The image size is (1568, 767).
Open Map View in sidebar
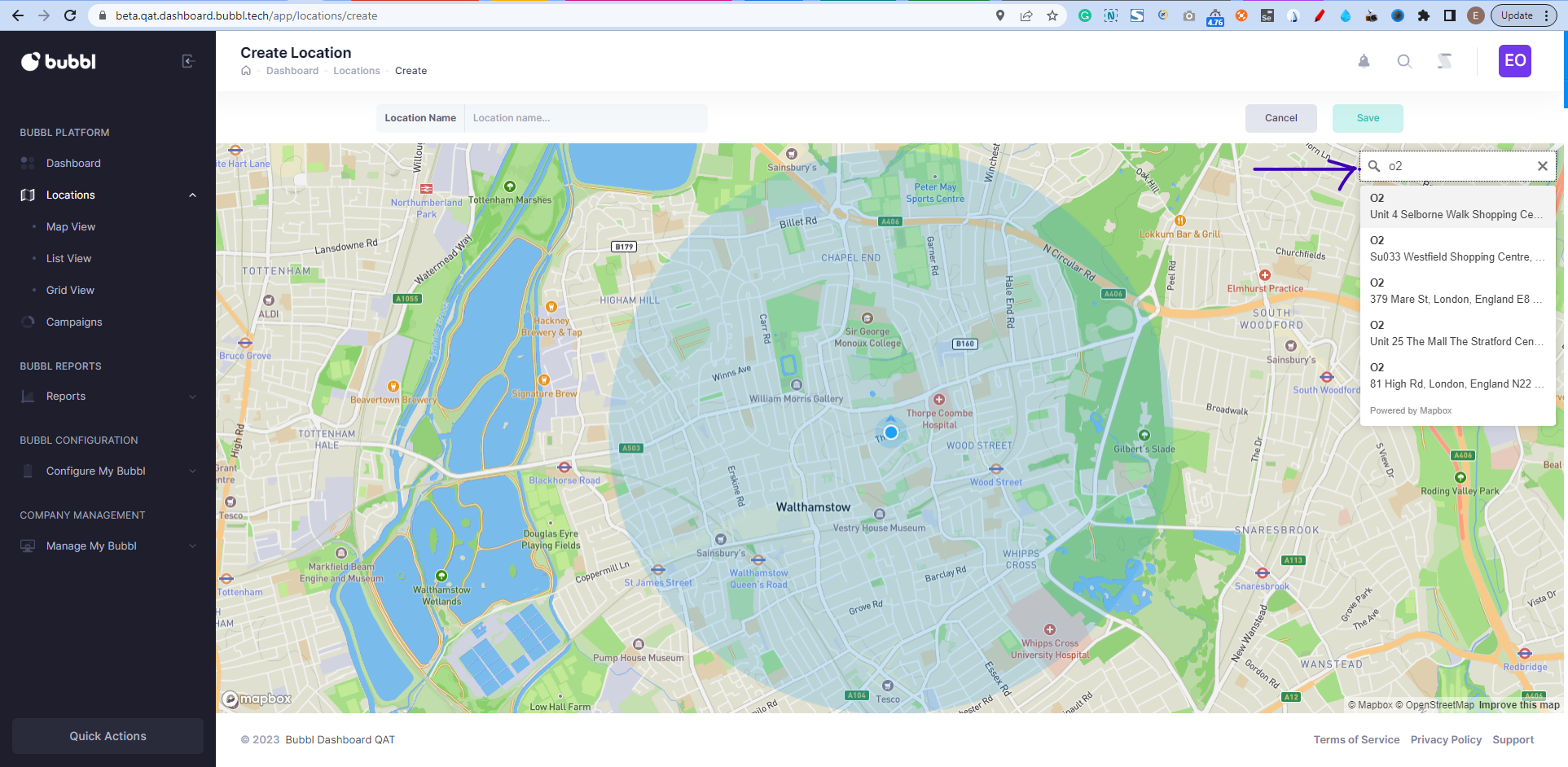click(x=71, y=226)
